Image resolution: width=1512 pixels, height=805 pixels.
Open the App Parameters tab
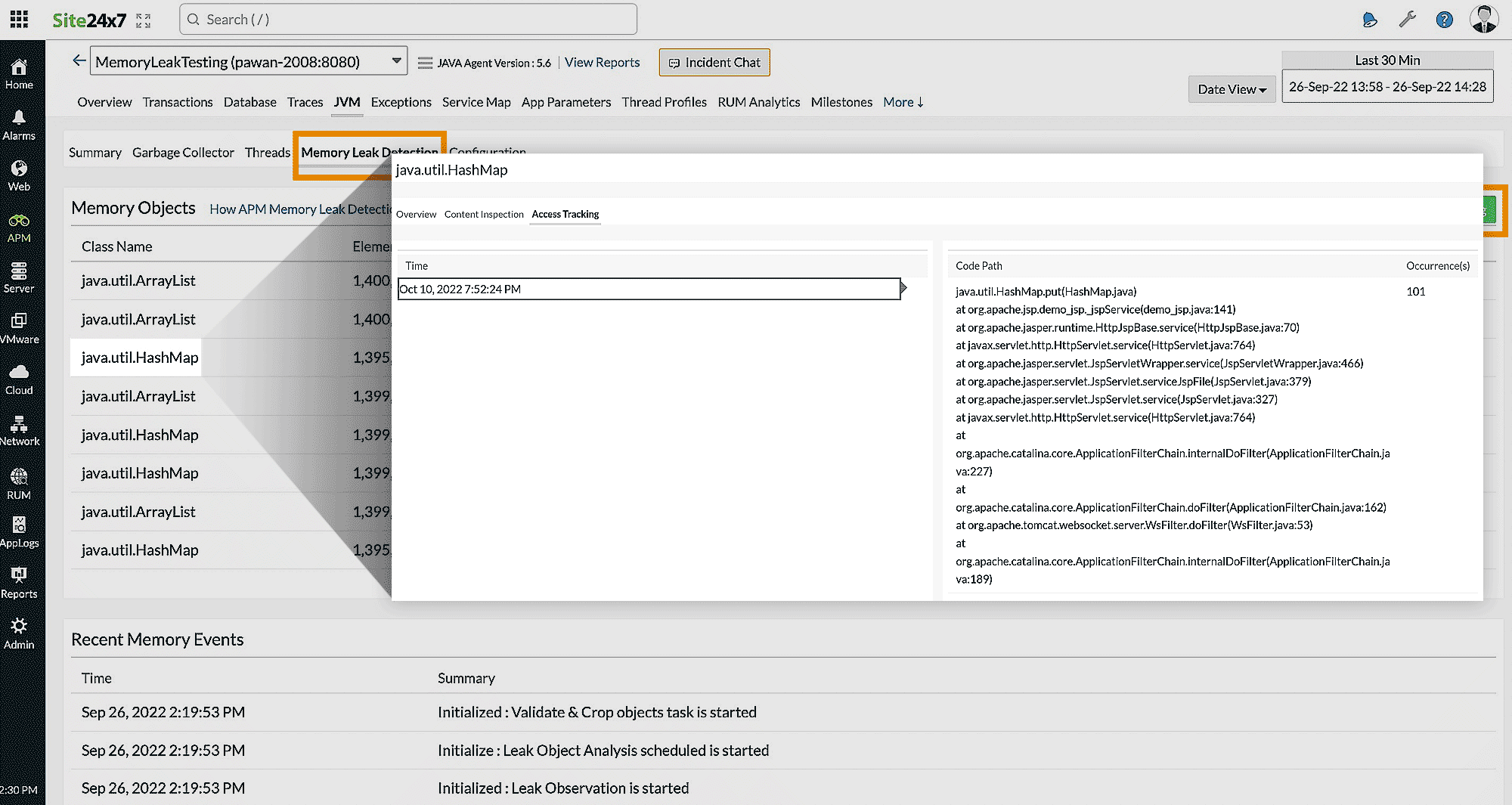(x=566, y=102)
